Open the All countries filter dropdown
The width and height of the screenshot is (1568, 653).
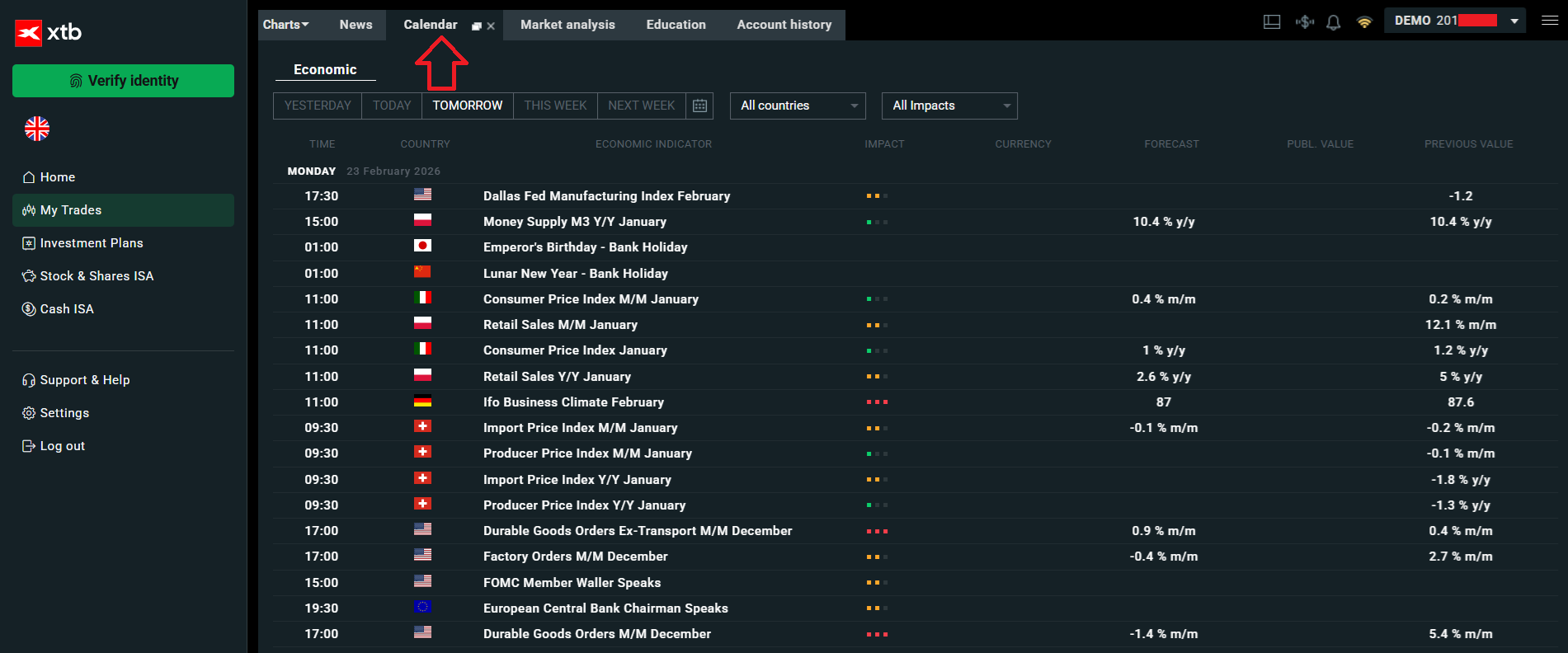[798, 106]
